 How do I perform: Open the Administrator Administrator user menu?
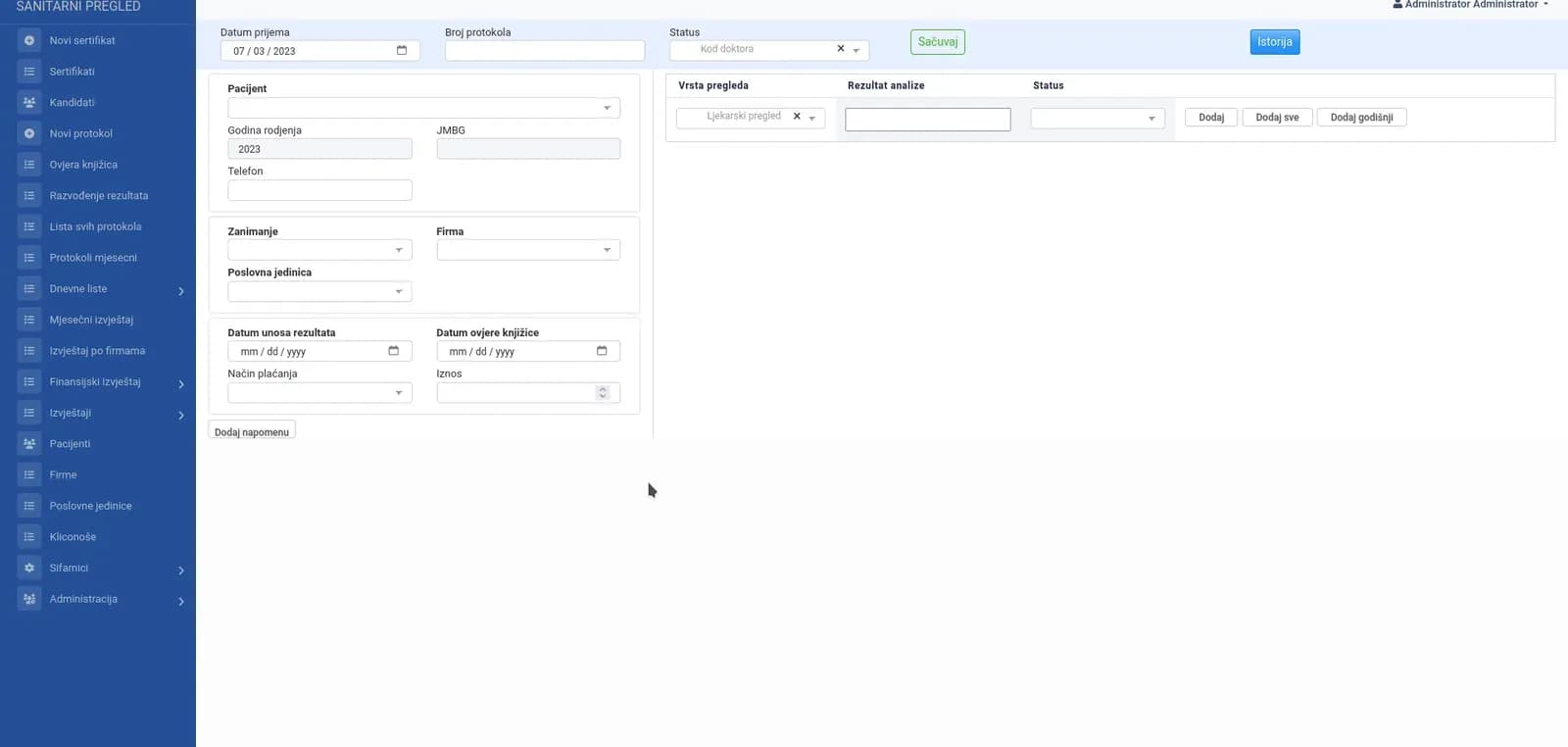coord(1470,5)
